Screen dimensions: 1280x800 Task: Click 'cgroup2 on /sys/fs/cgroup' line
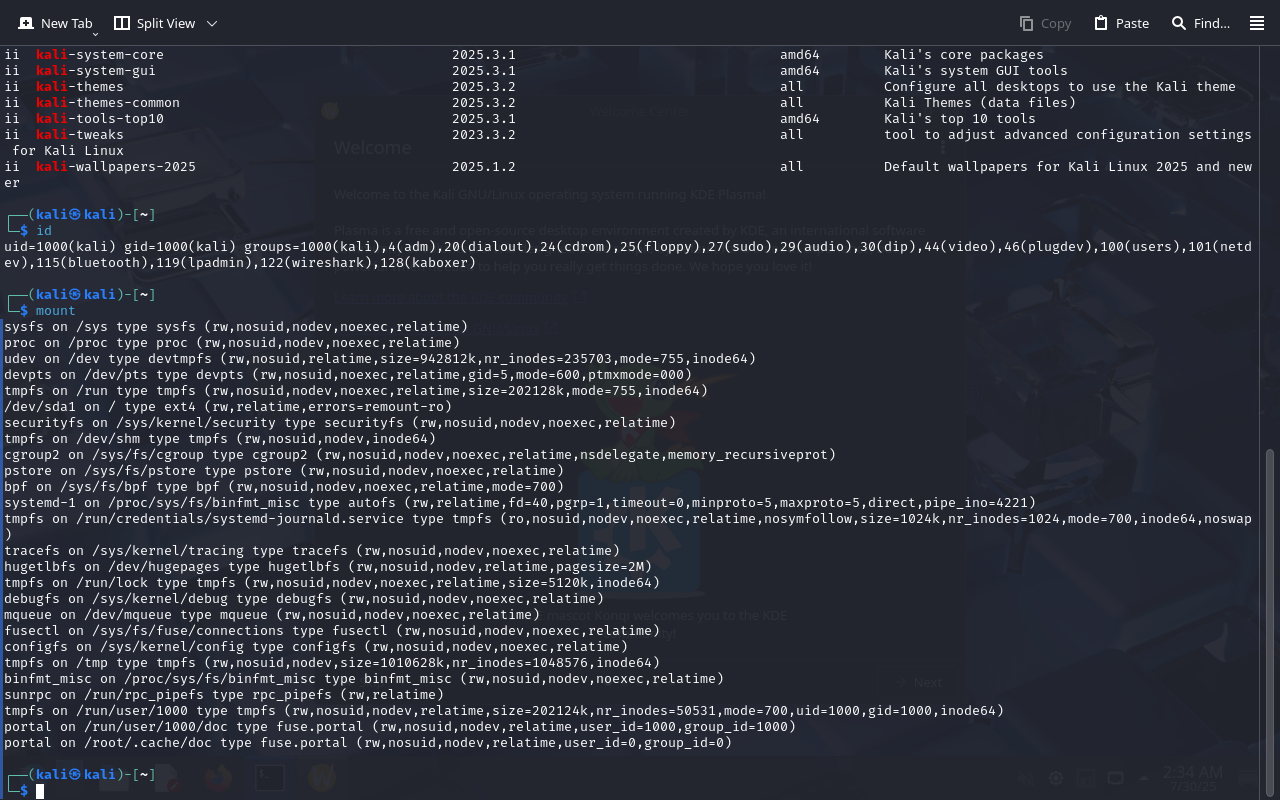click(420, 455)
